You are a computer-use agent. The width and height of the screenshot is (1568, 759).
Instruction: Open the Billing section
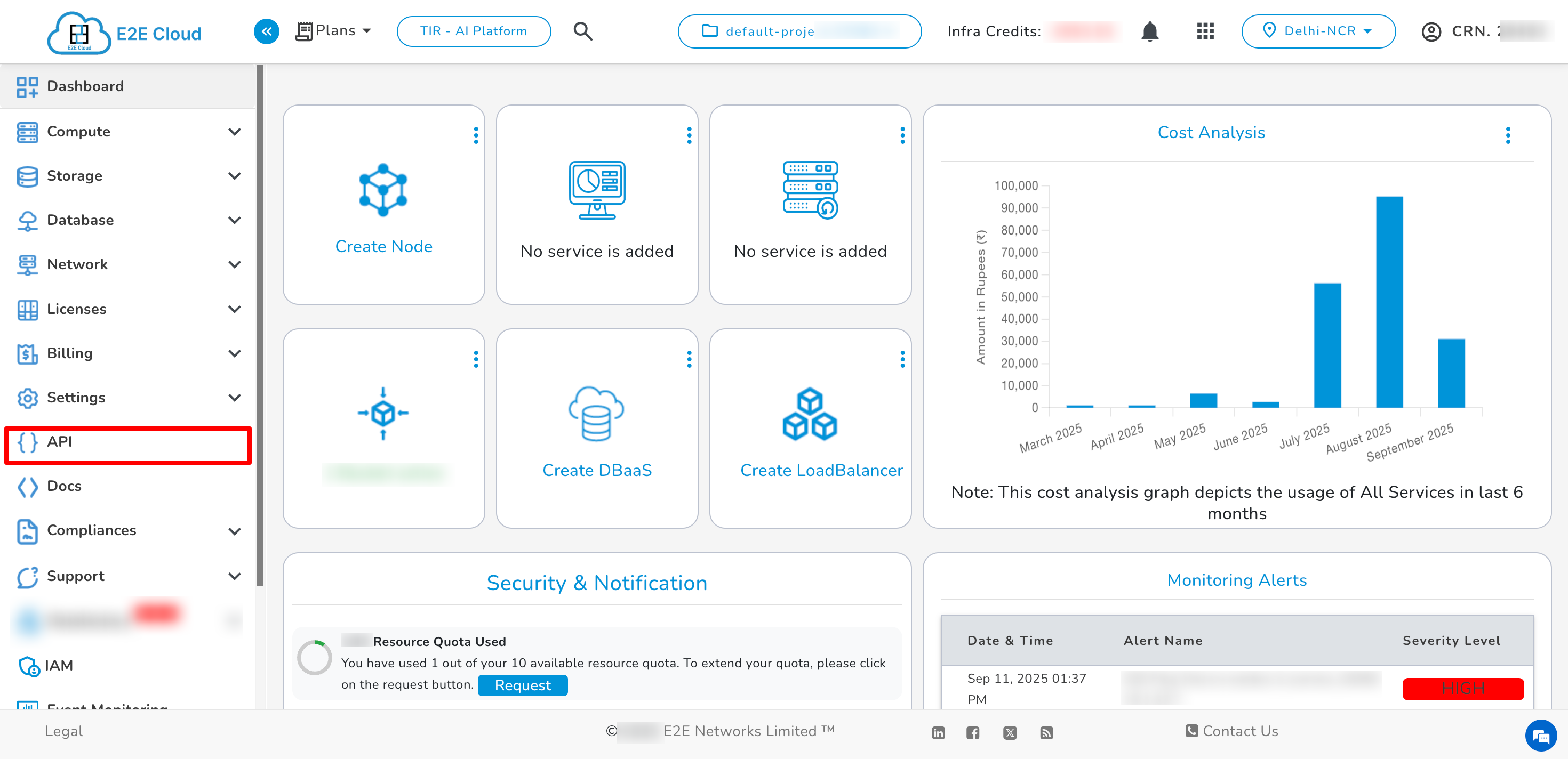[69, 353]
